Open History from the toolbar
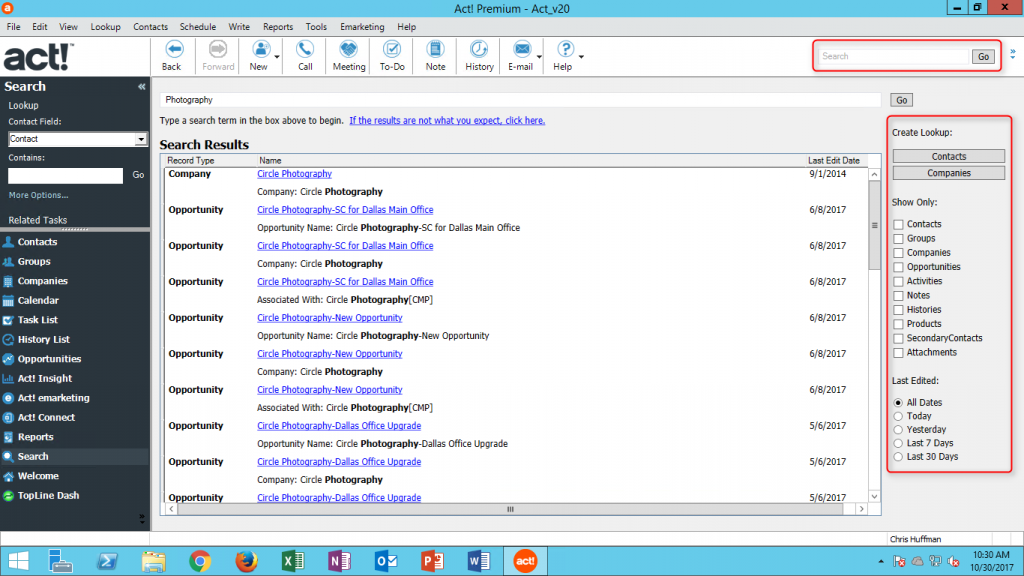The width and height of the screenshot is (1024, 576). tap(479, 56)
